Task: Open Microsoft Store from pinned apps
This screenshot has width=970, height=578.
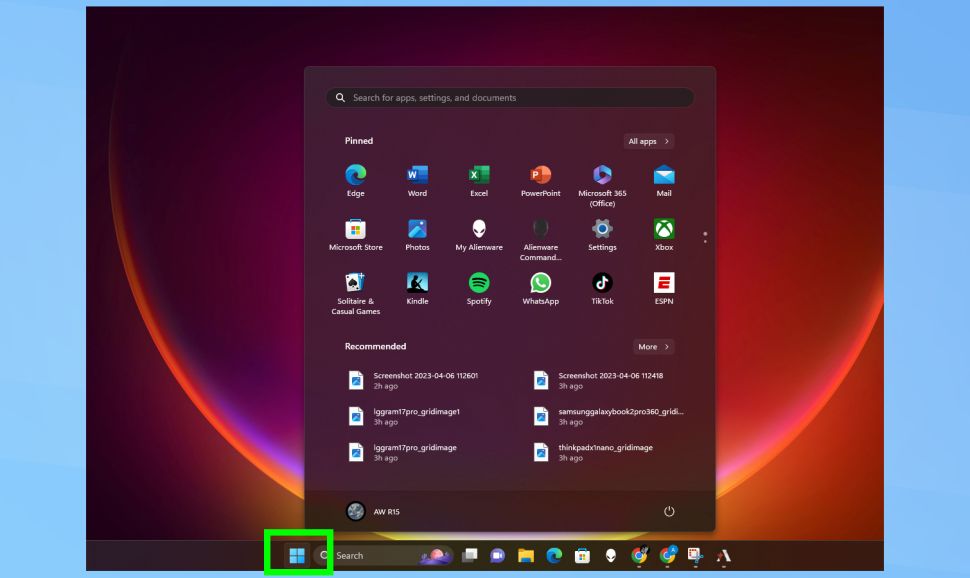Action: click(x=355, y=235)
